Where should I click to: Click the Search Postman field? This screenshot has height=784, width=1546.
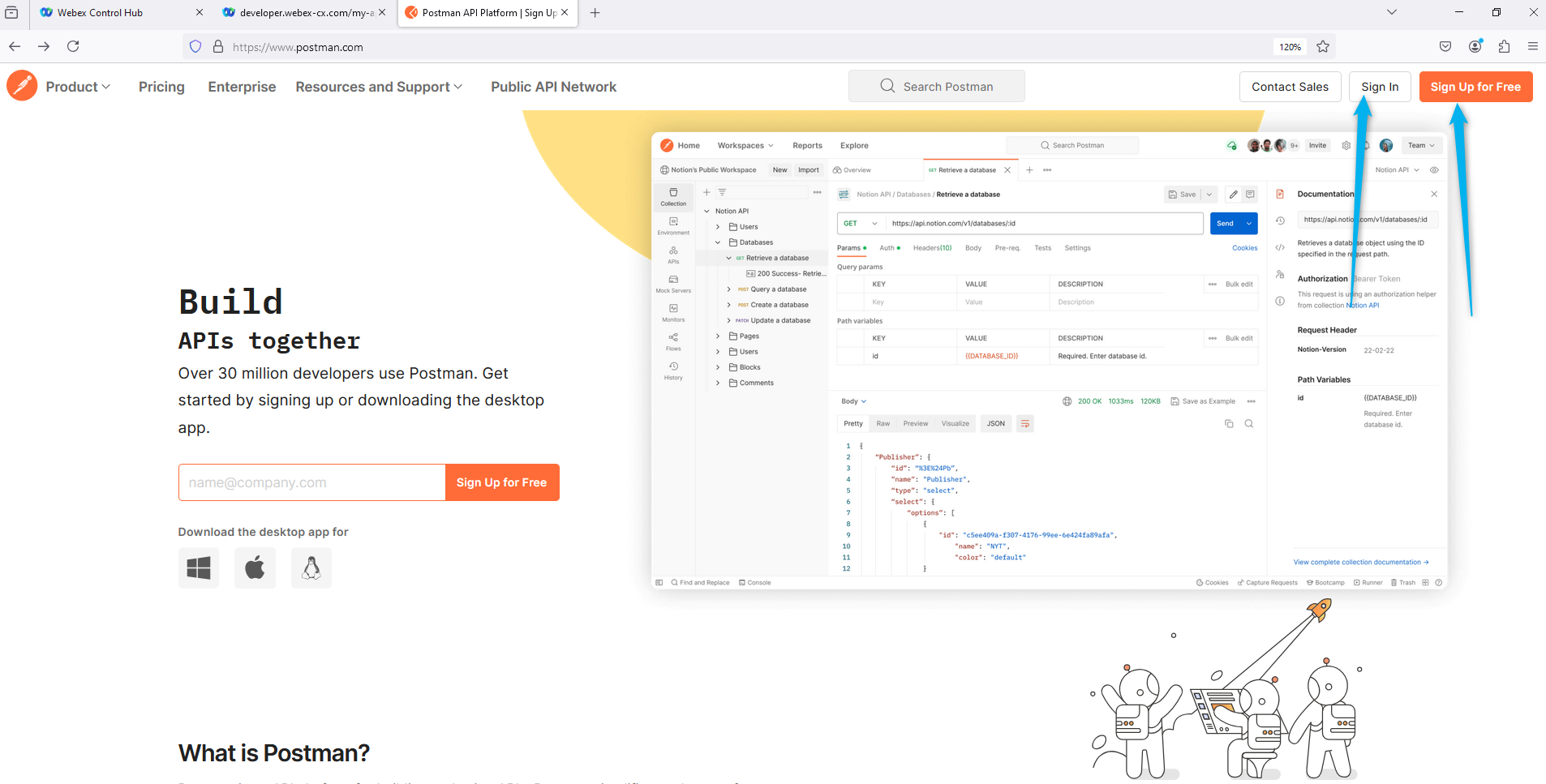click(936, 86)
